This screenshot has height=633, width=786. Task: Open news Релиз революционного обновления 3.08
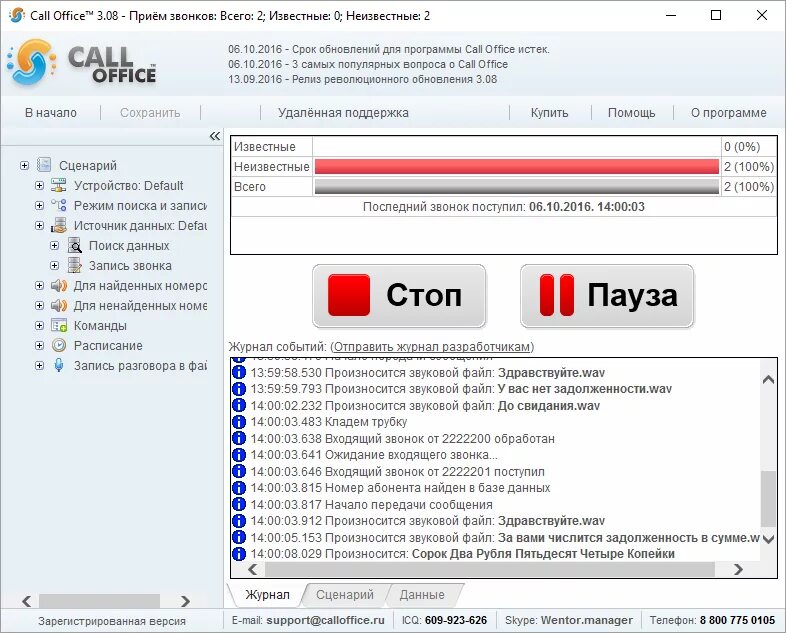(362, 79)
